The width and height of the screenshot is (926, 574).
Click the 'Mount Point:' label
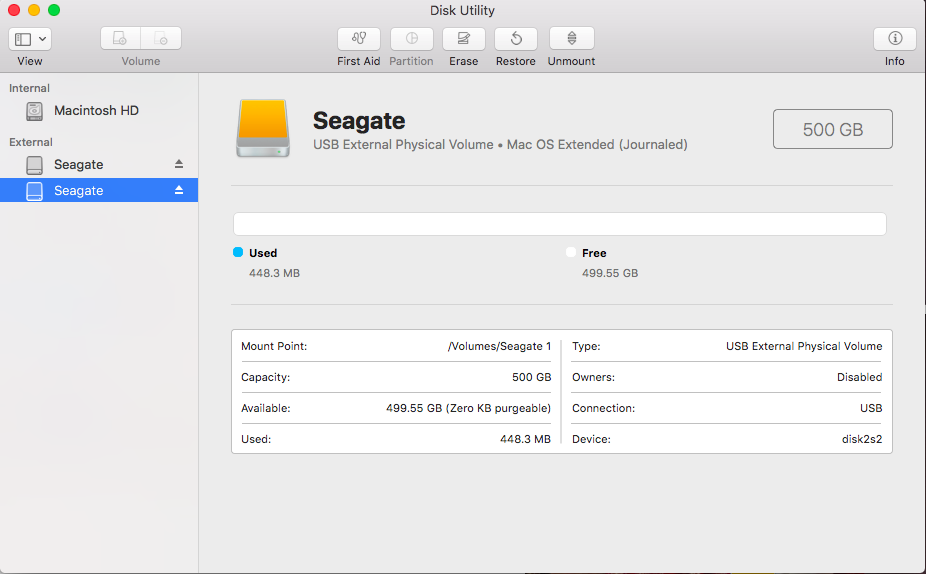click(x=274, y=347)
